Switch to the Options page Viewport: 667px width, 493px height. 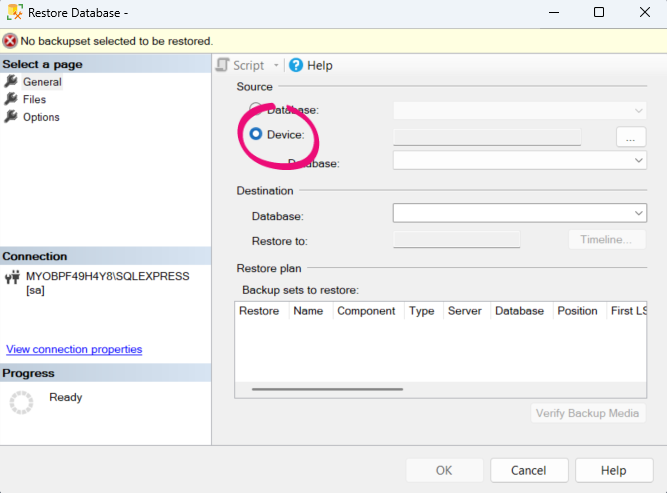(x=41, y=117)
